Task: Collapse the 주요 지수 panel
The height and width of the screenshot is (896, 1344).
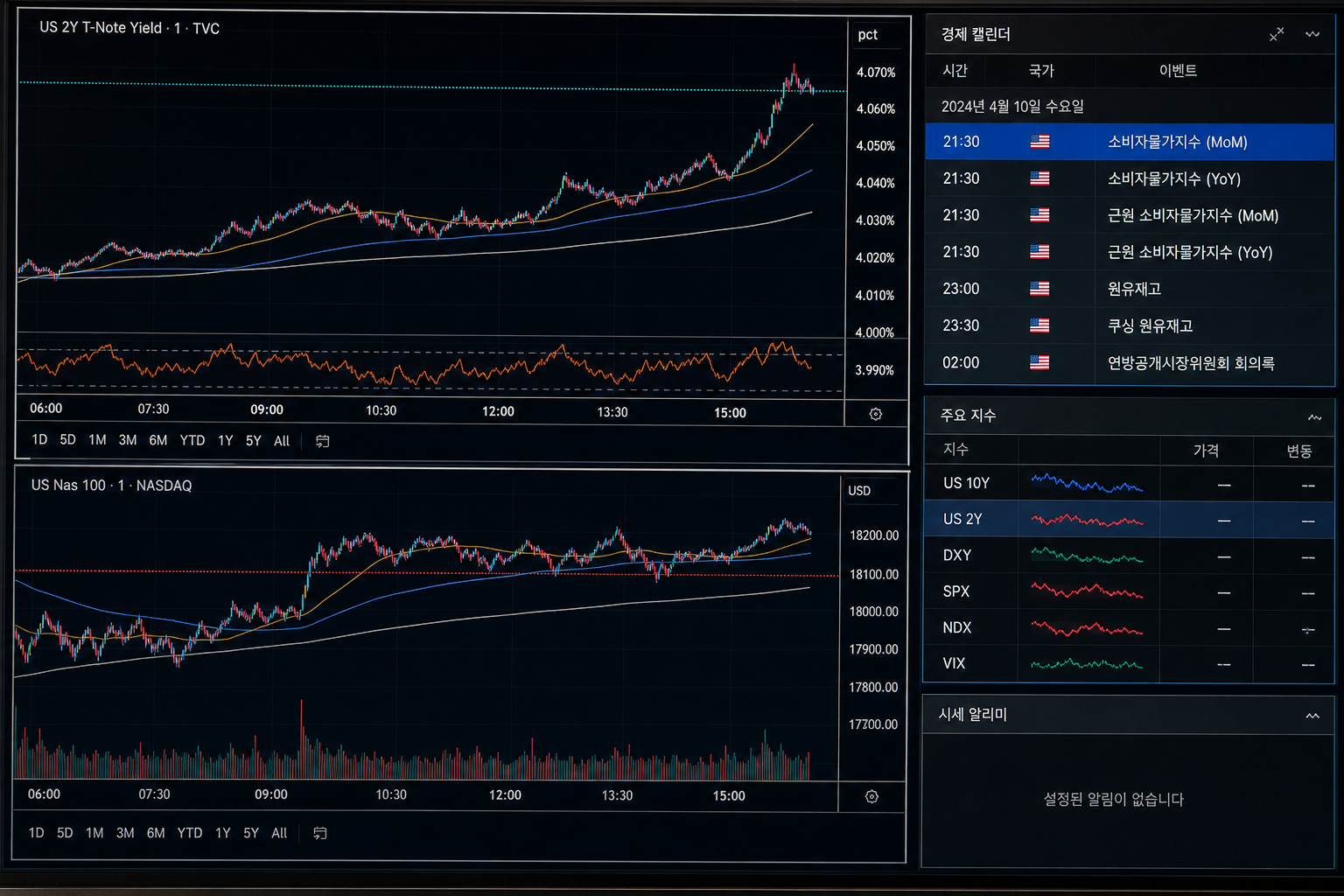Action: [1314, 417]
